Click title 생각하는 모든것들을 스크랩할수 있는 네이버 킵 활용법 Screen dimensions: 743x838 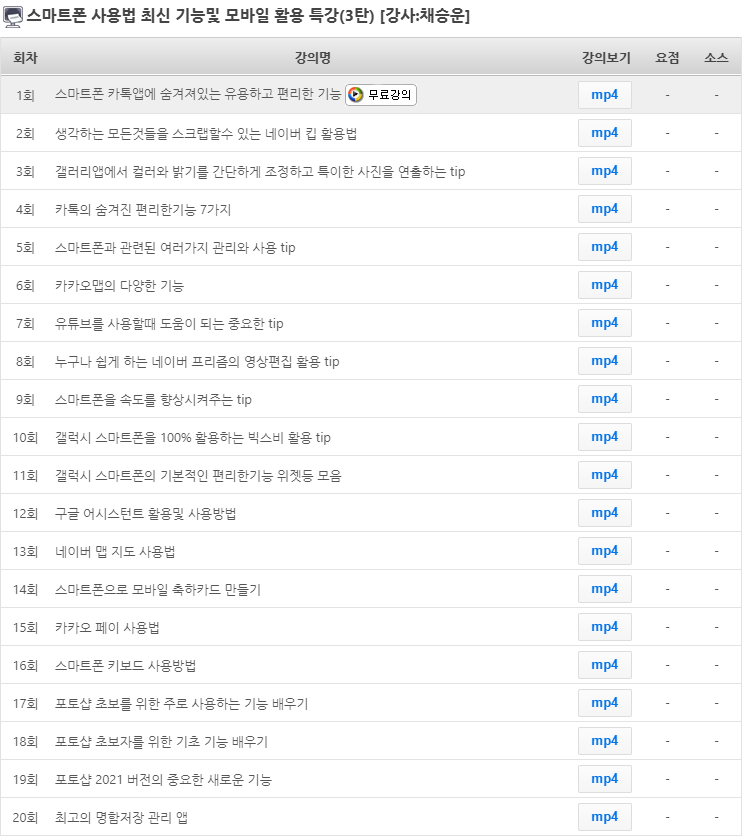(206, 133)
